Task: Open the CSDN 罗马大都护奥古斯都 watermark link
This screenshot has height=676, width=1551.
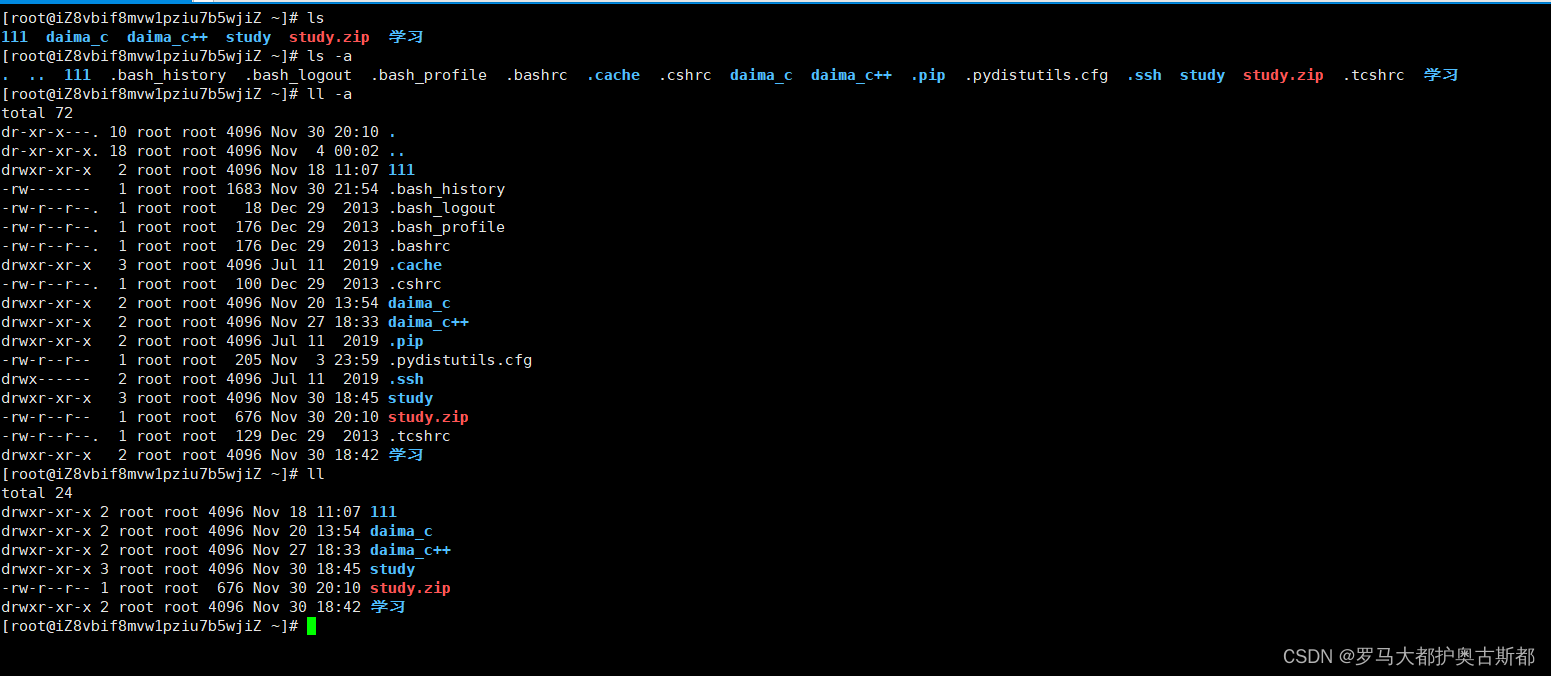Action: pyautogui.click(x=1407, y=656)
